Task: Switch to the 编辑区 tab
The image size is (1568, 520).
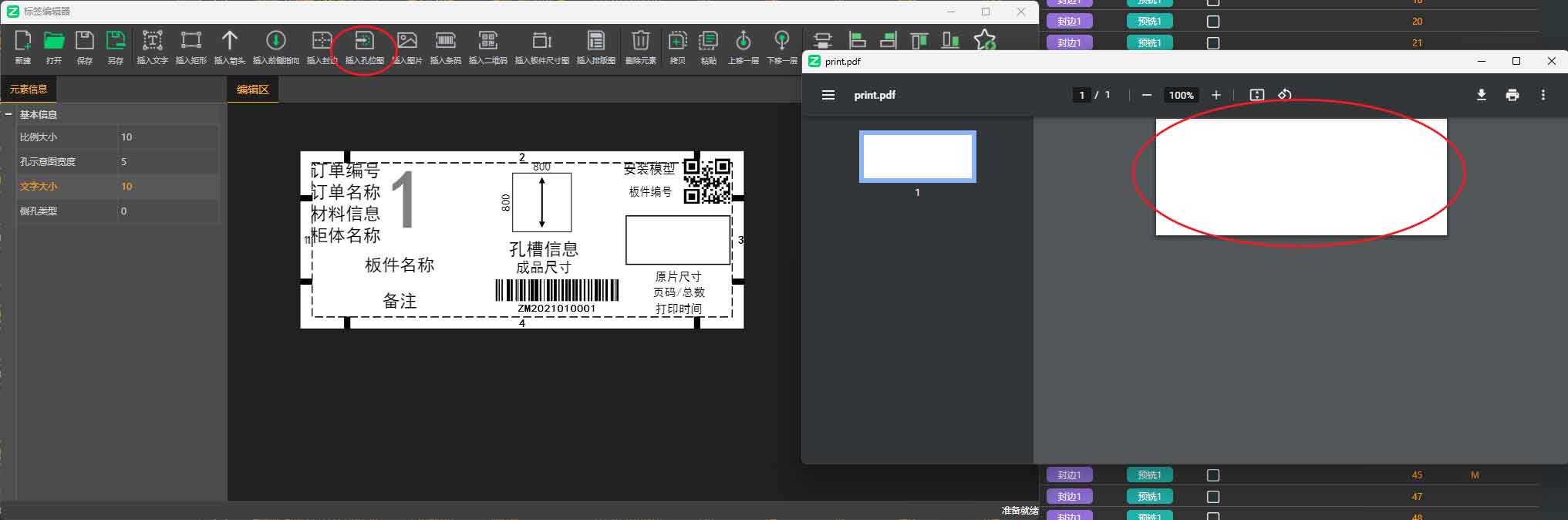Action: [253, 89]
